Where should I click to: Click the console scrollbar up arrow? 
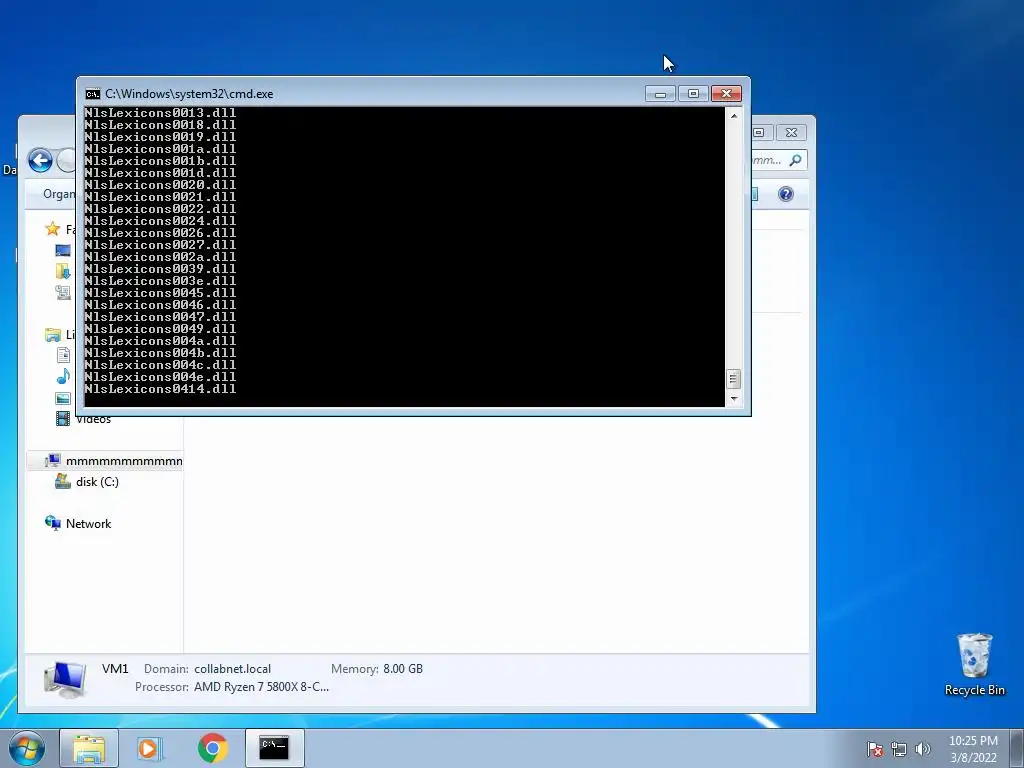[734, 116]
